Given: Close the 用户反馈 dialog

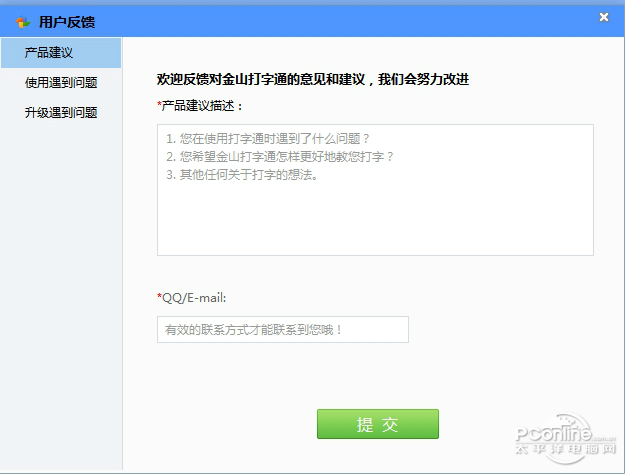Looking at the screenshot, I should pyautogui.click(x=604, y=17).
